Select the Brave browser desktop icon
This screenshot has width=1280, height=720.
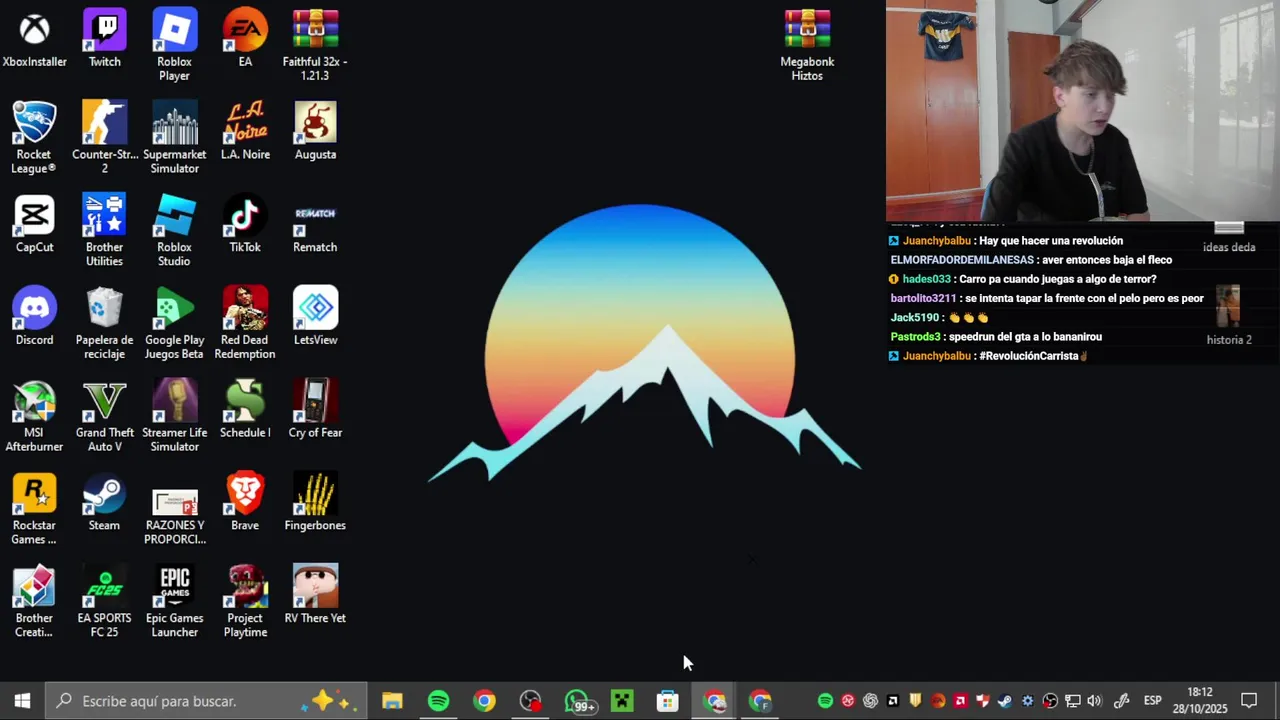(245, 503)
